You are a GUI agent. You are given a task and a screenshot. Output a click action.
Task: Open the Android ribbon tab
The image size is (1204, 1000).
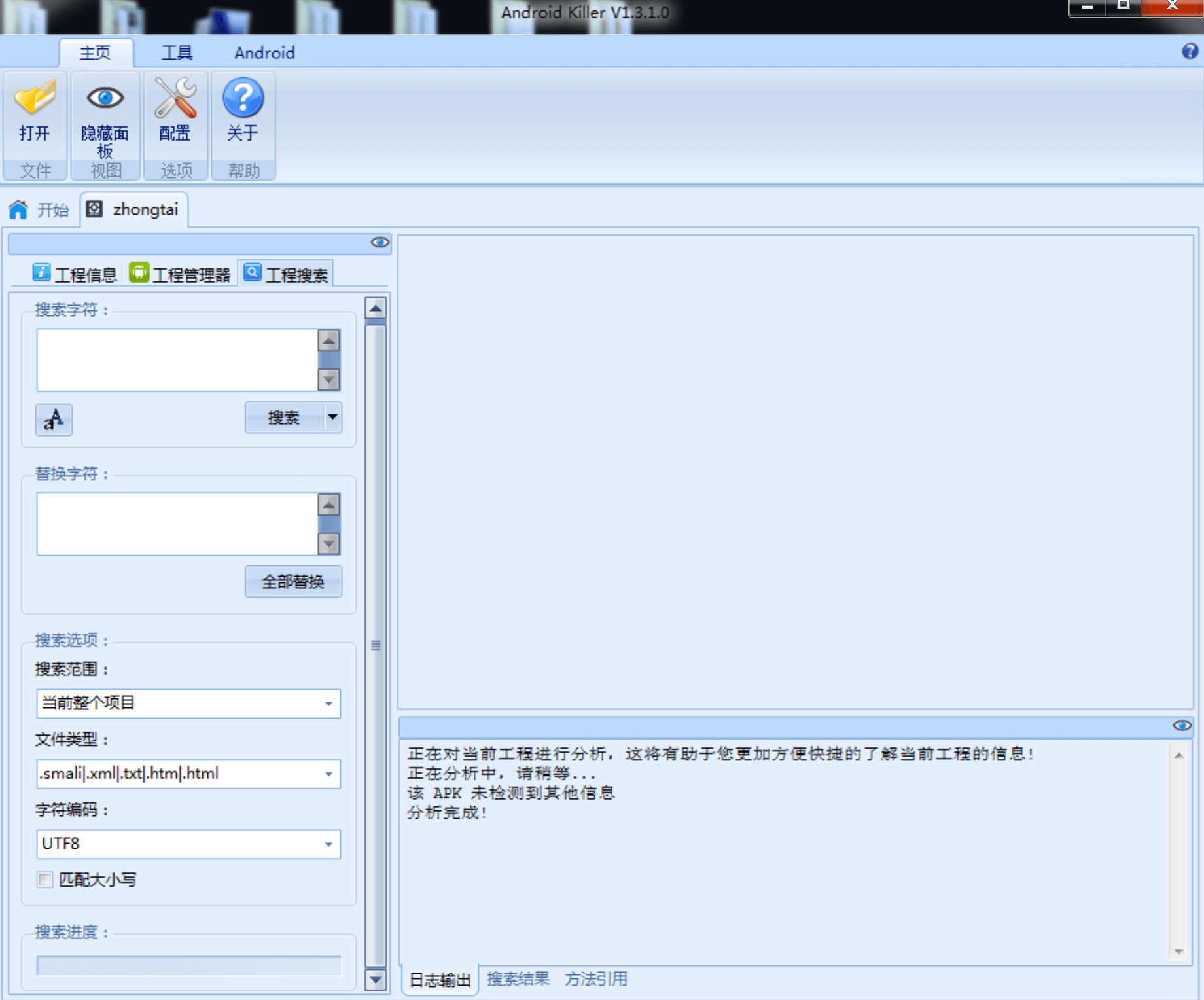[x=264, y=52]
